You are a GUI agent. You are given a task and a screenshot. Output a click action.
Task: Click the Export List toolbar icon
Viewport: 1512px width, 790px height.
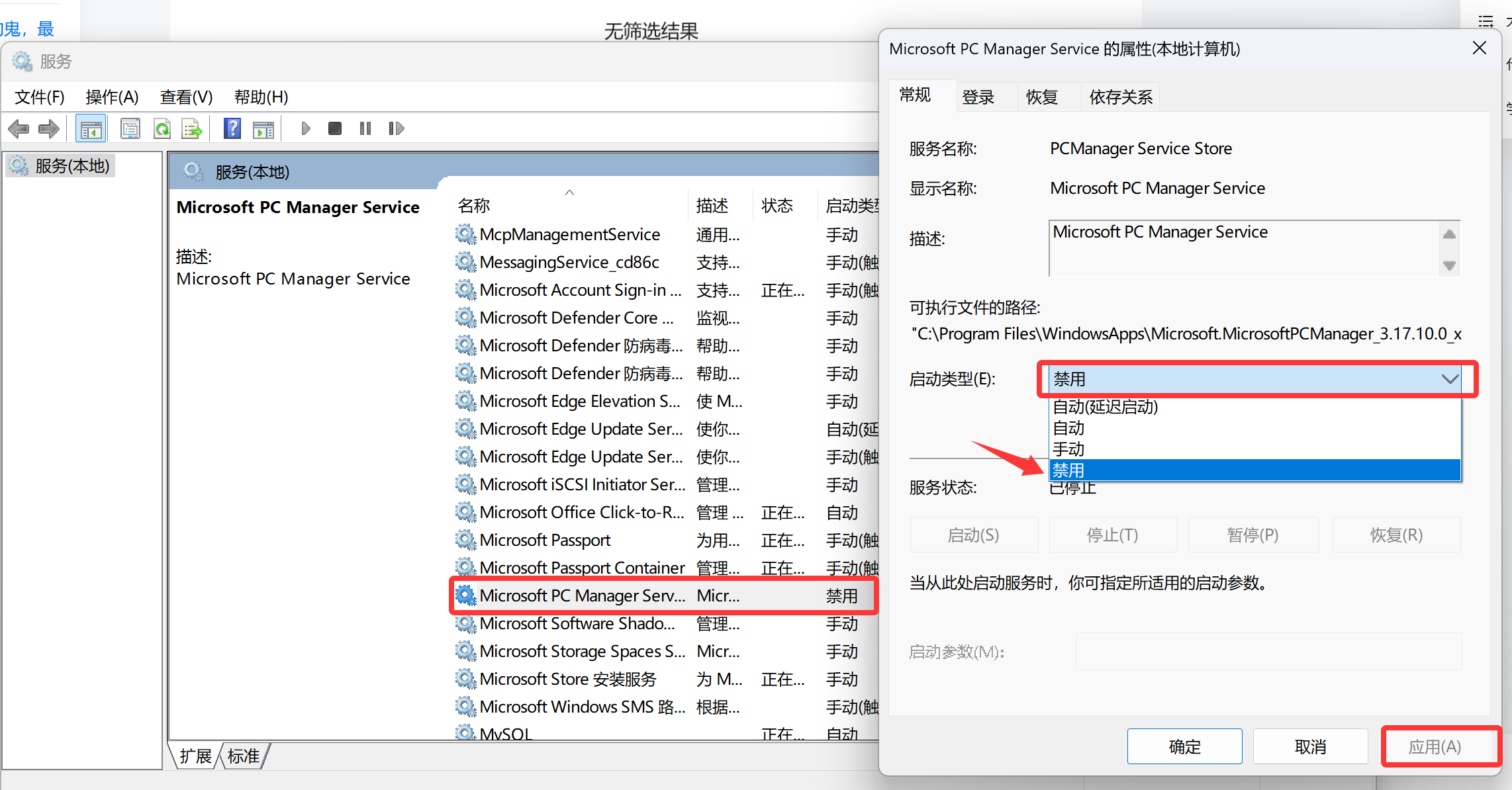(192, 128)
